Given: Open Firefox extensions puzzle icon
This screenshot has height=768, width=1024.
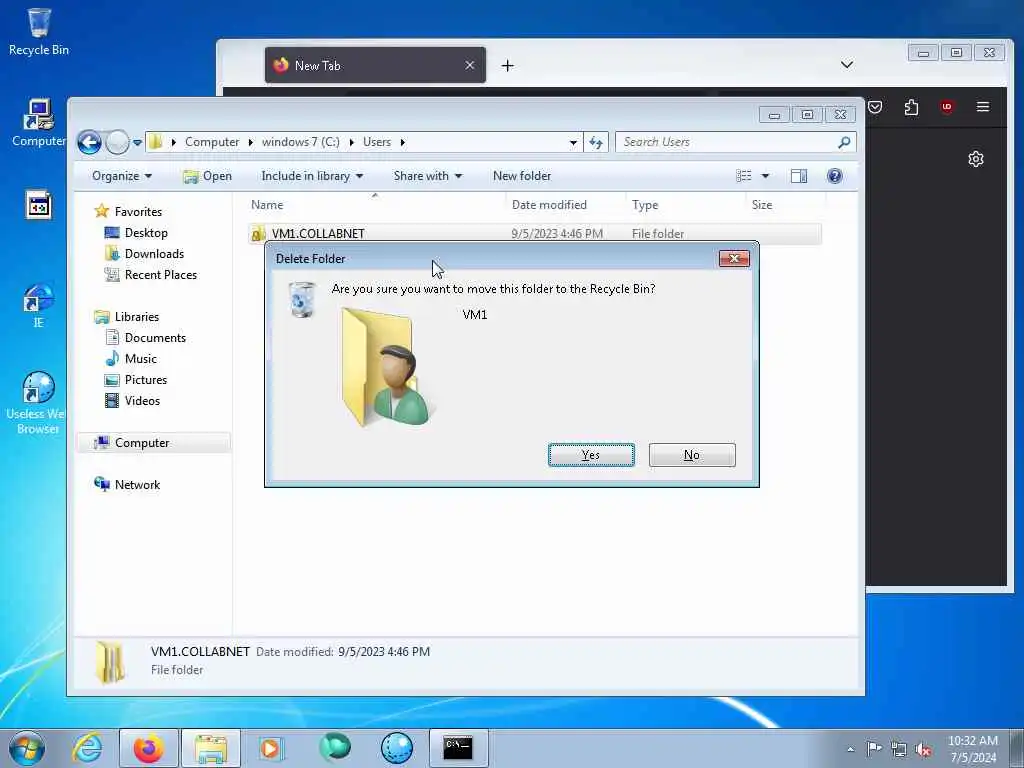Looking at the screenshot, I should pos(912,107).
